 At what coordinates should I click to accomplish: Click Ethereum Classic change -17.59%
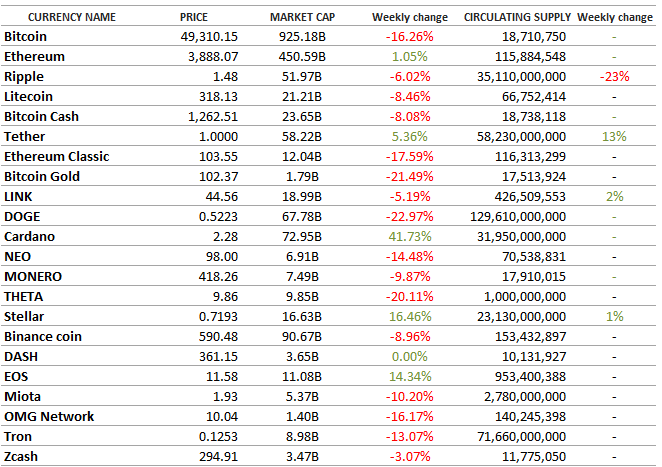click(410, 157)
